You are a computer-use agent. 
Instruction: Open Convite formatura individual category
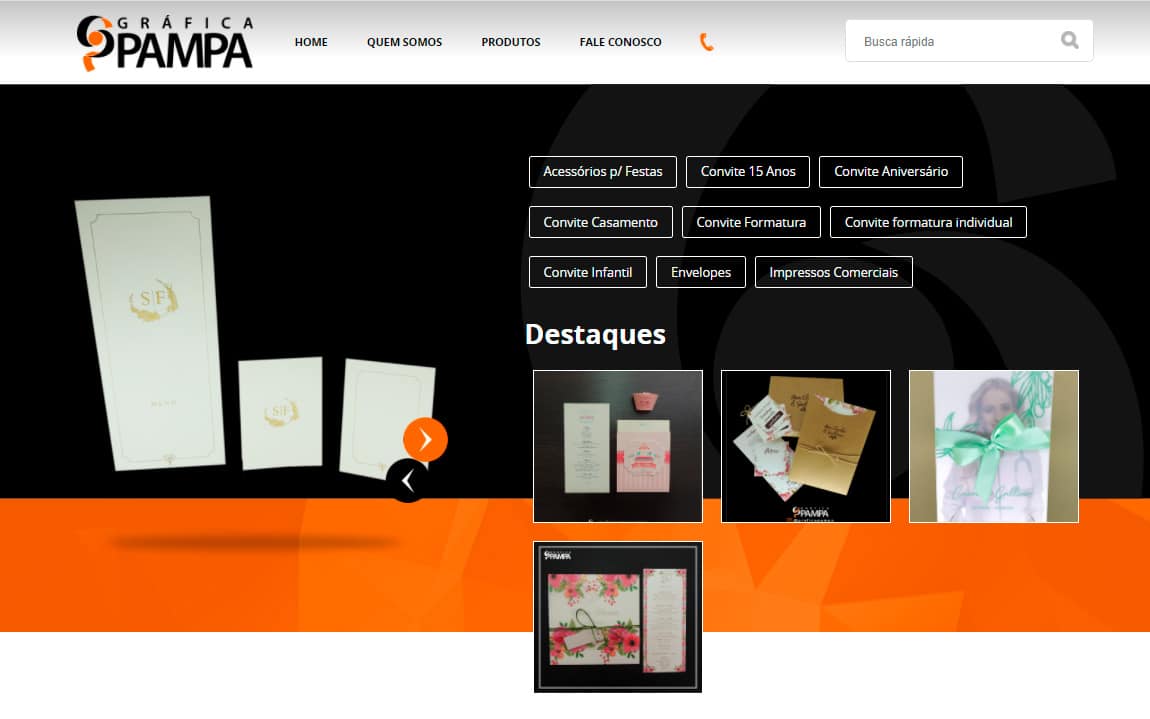[929, 222]
